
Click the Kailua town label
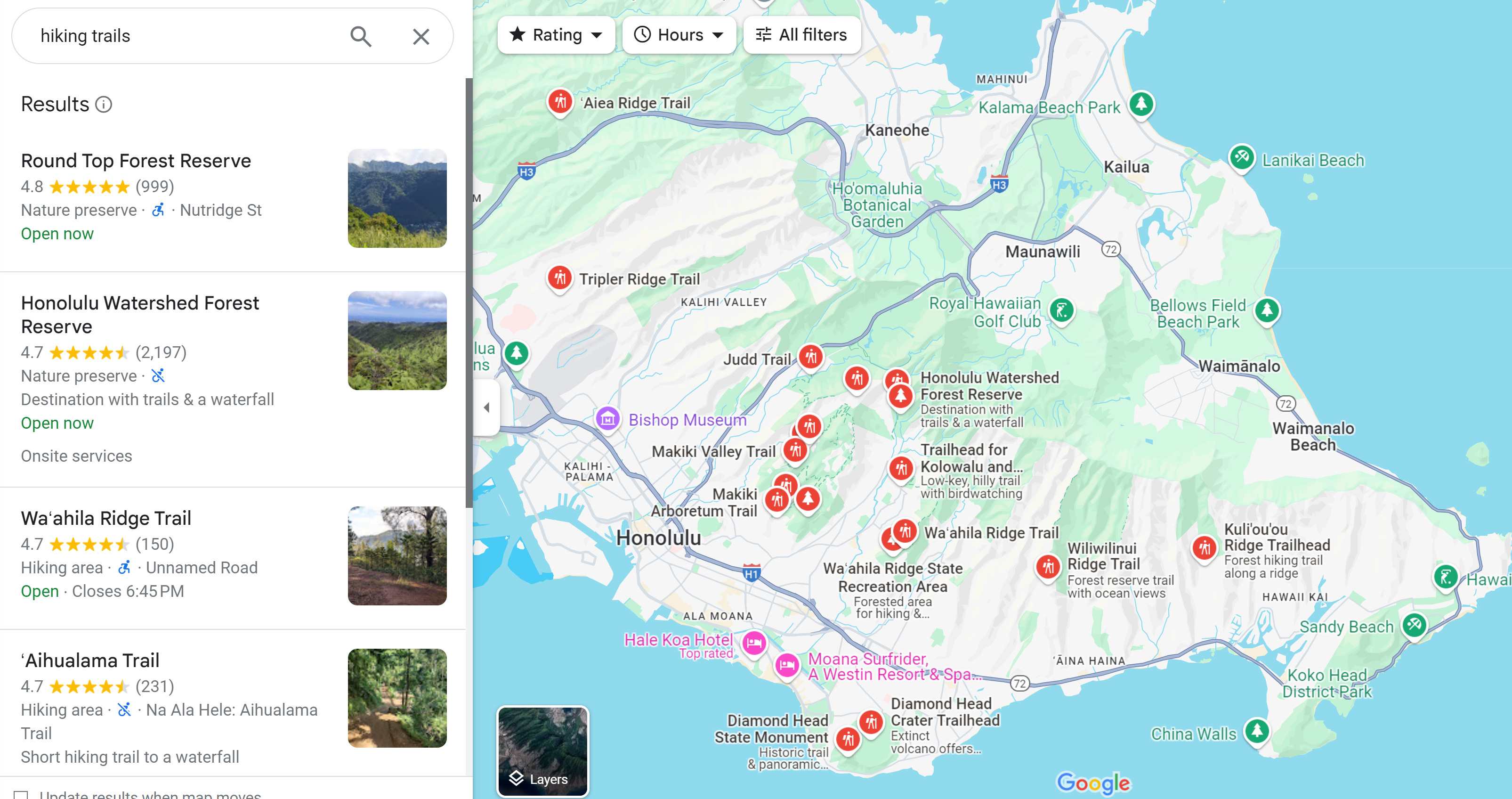(1126, 167)
